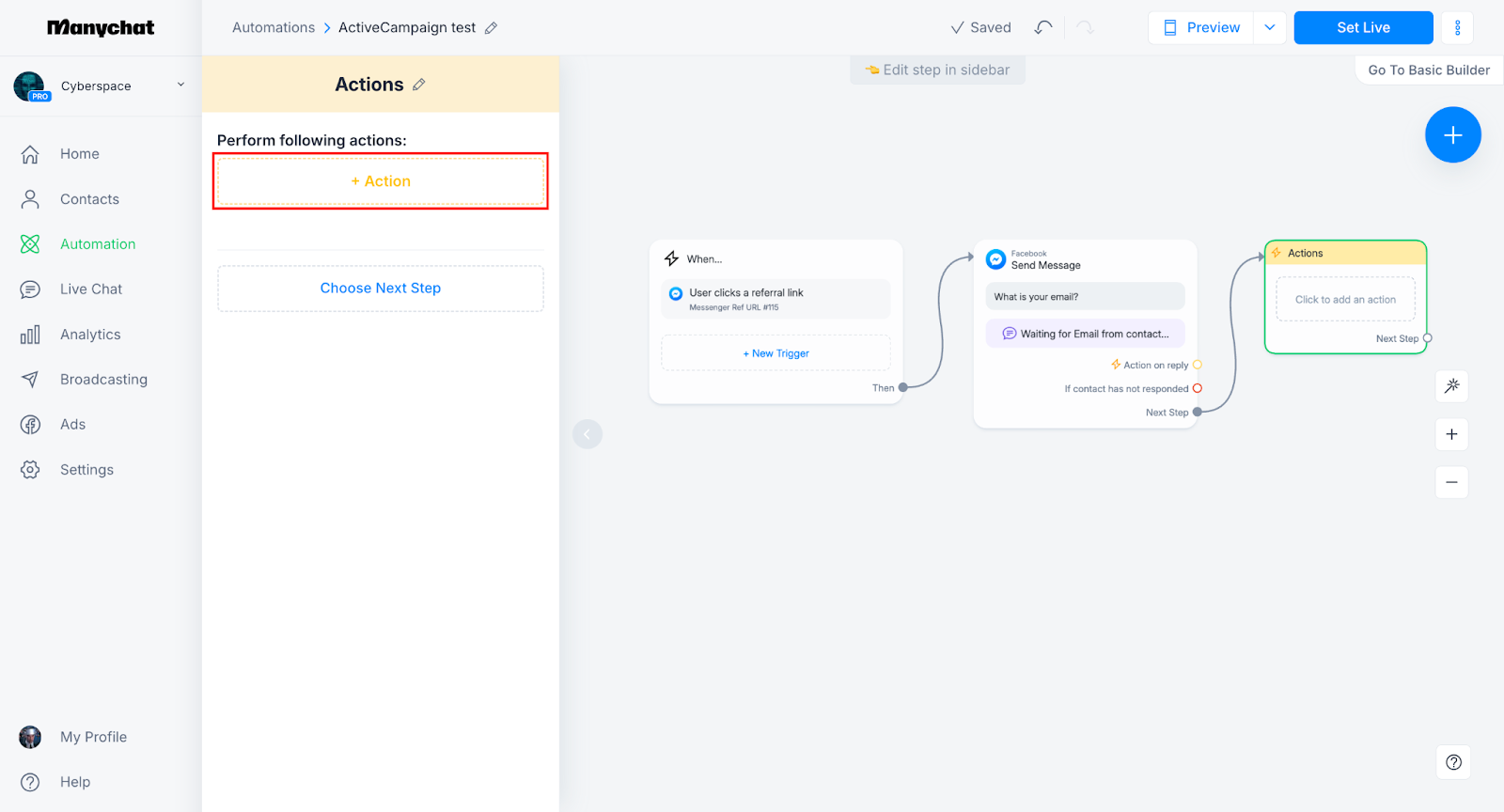Screen dimensions: 1504x812
Task: Select the What is your email? message
Action: 1085,297
